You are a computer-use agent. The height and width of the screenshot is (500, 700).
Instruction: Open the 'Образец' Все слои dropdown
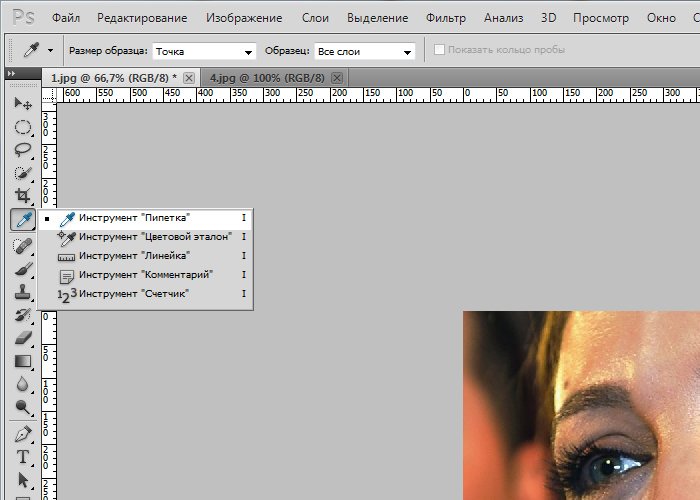coord(364,51)
